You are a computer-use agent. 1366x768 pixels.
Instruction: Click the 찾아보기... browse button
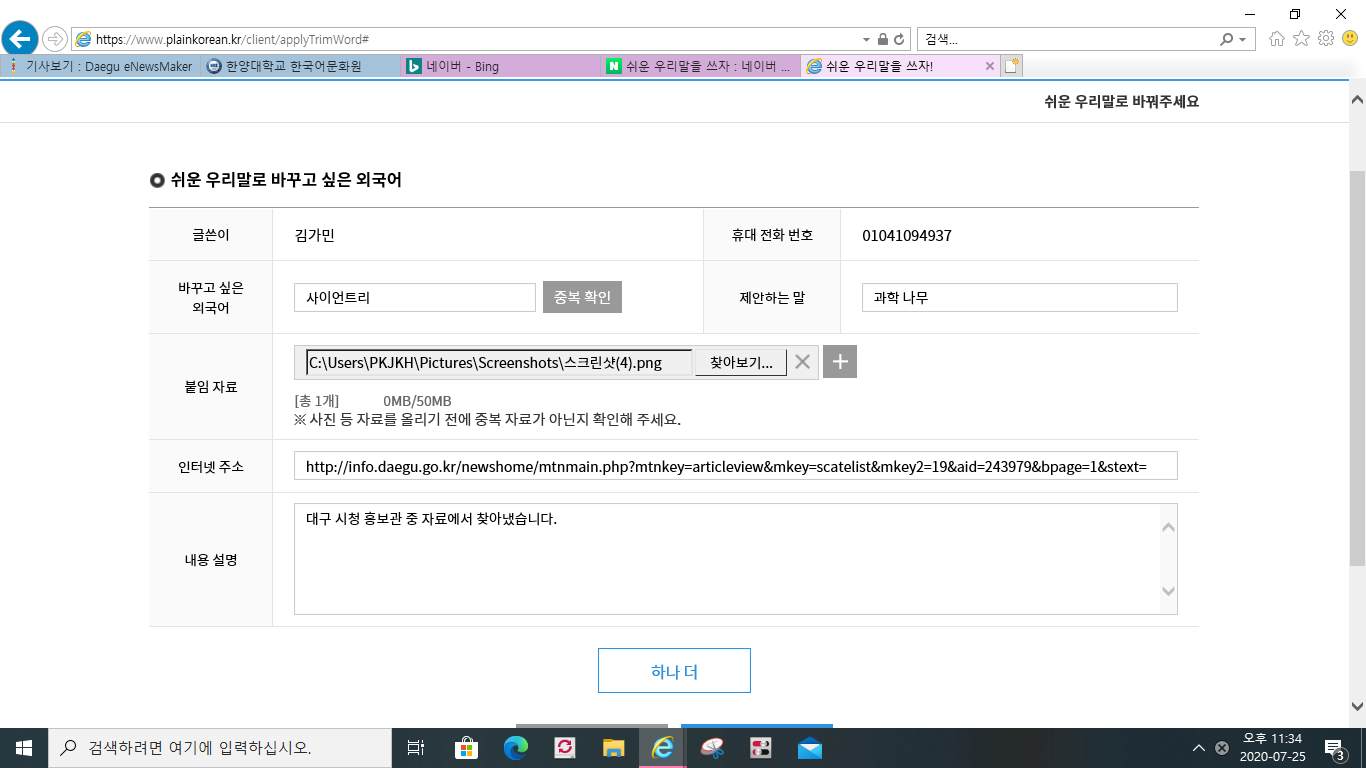pyautogui.click(x=741, y=362)
